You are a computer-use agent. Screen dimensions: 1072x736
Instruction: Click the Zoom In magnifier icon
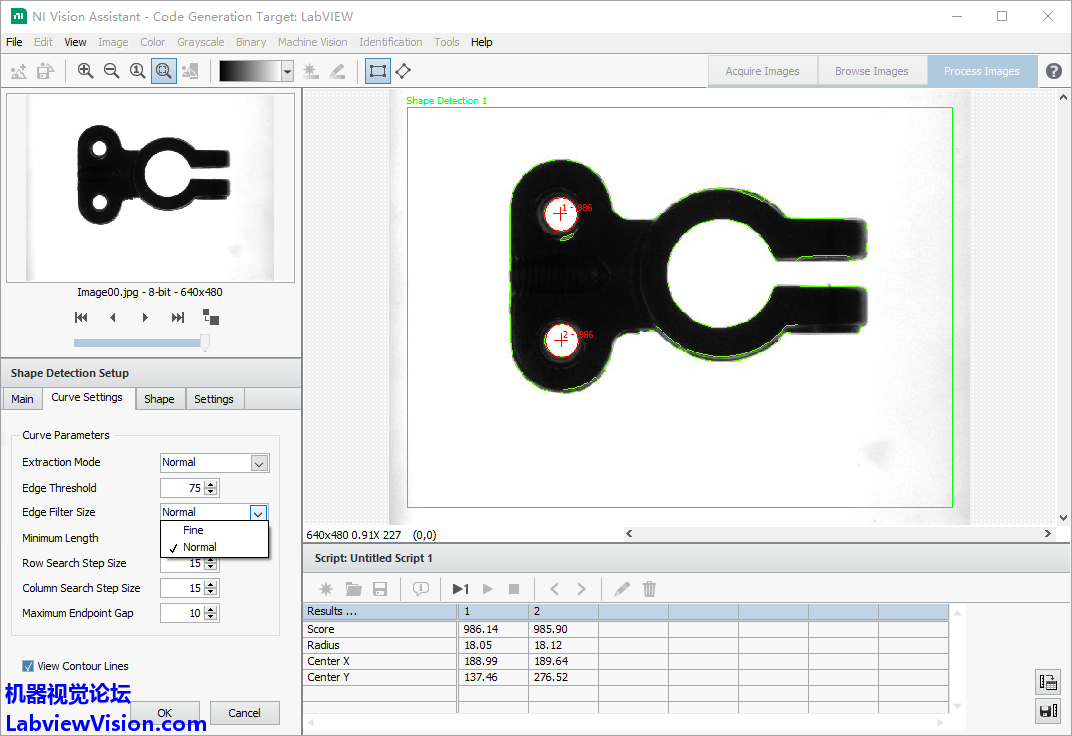[85, 71]
